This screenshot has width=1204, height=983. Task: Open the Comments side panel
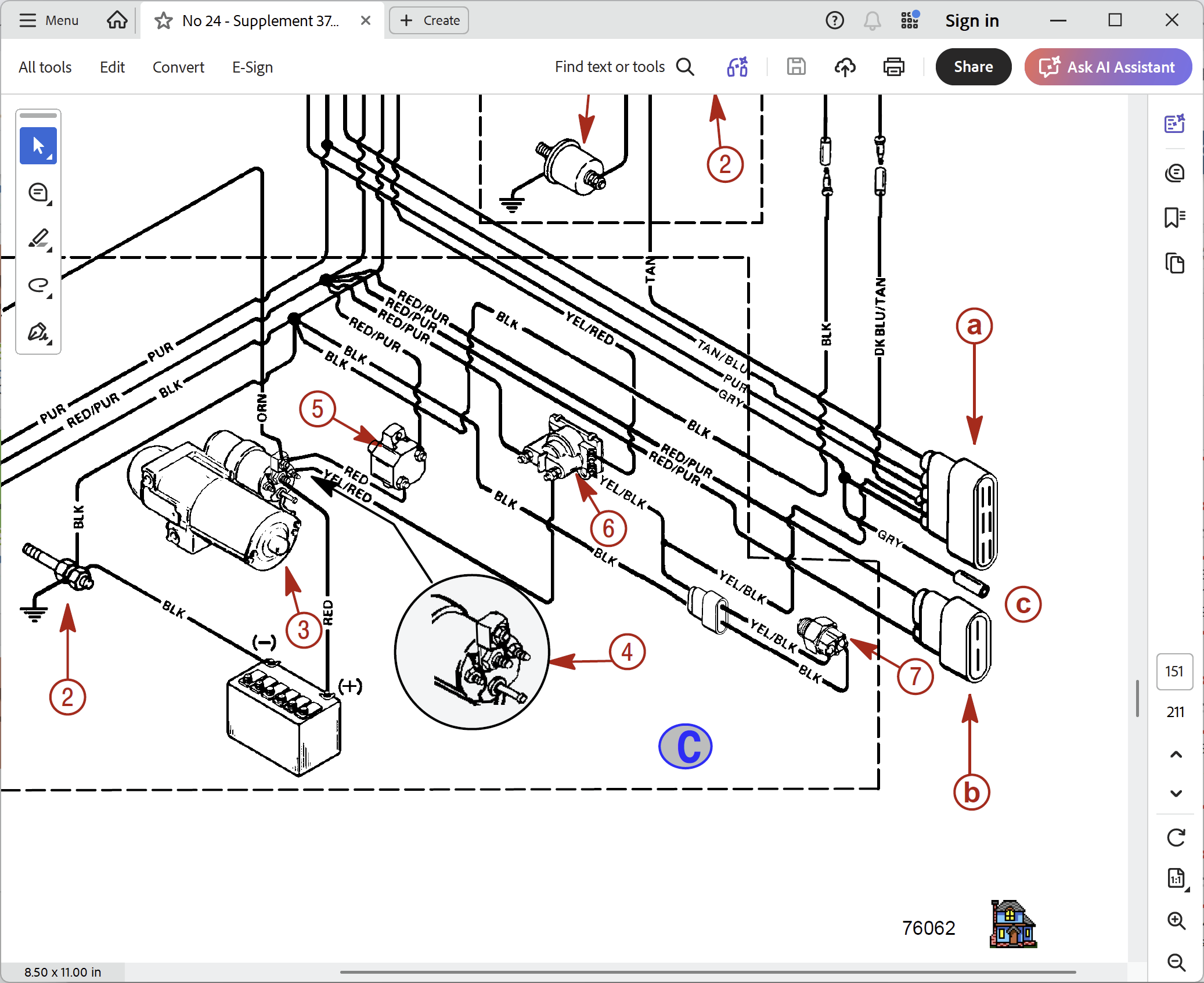(x=1175, y=172)
